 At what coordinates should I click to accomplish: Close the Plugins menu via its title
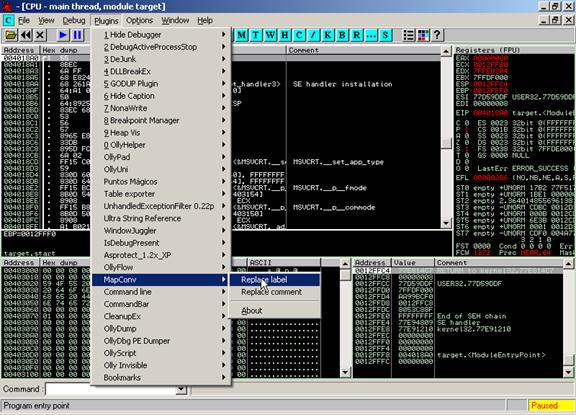pos(106,21)
